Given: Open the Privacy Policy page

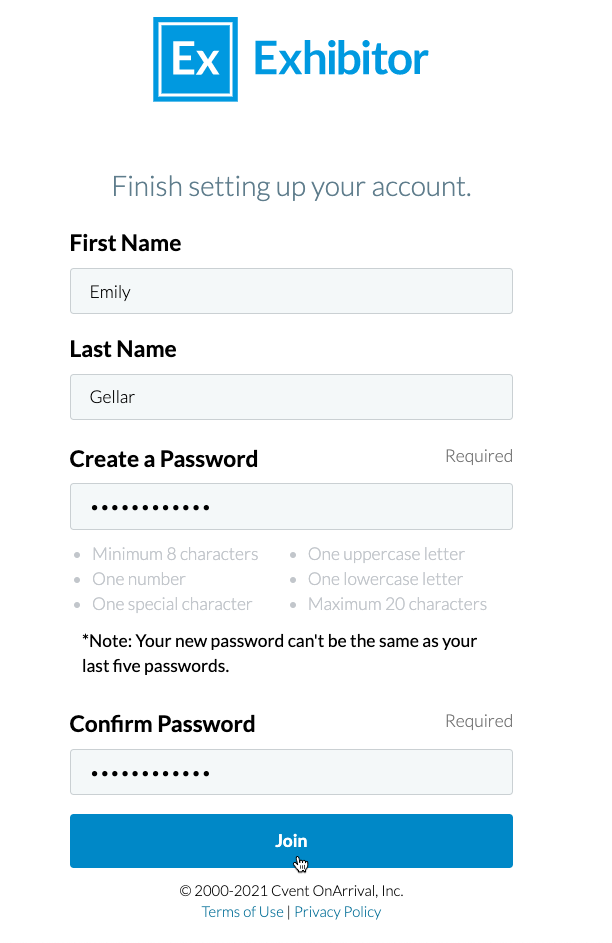Looking at the screenshot, I should pos(337,911).
